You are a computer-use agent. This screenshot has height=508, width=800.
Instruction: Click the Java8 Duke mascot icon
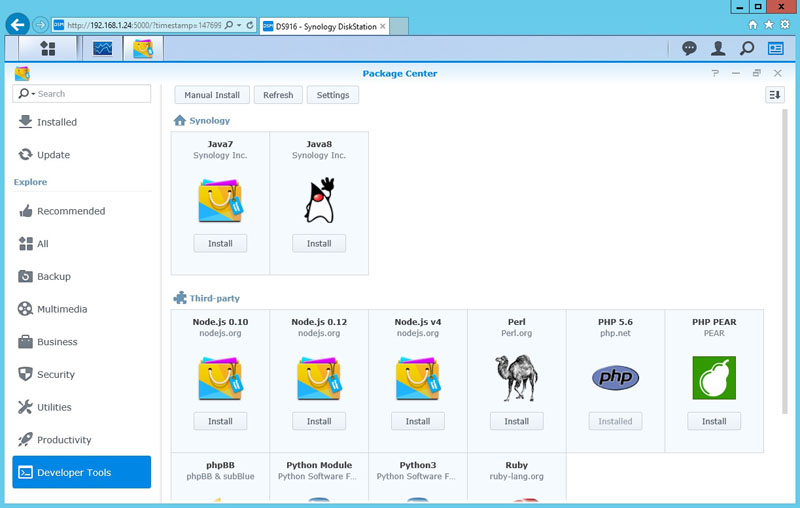(x=319, y=200)
